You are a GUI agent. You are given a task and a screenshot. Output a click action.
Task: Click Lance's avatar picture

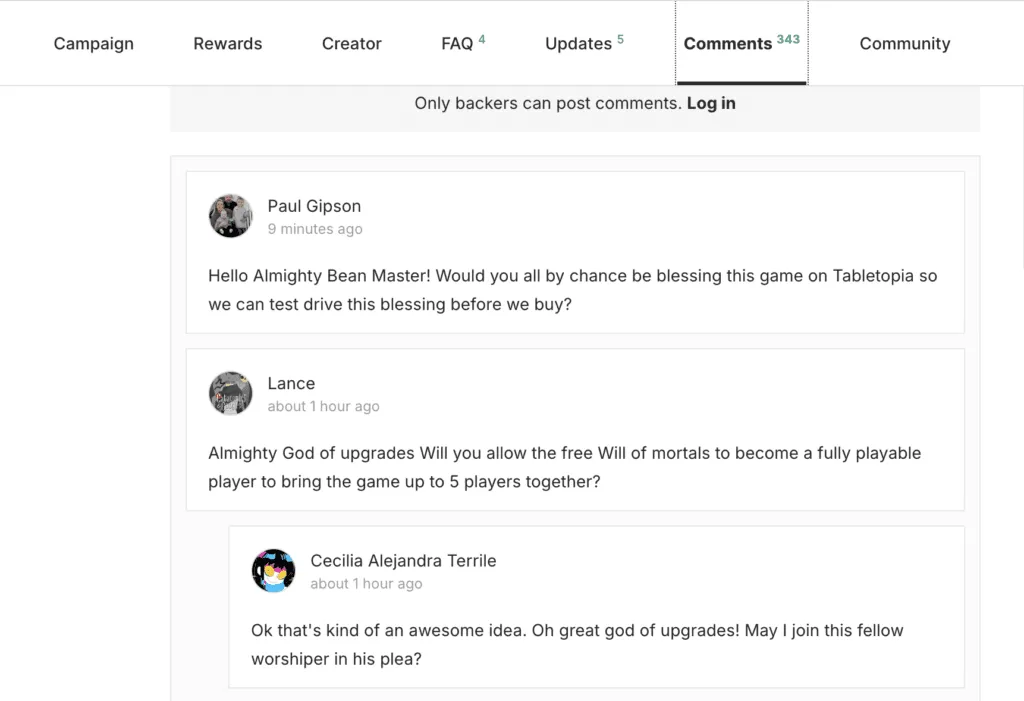[231, 394]
